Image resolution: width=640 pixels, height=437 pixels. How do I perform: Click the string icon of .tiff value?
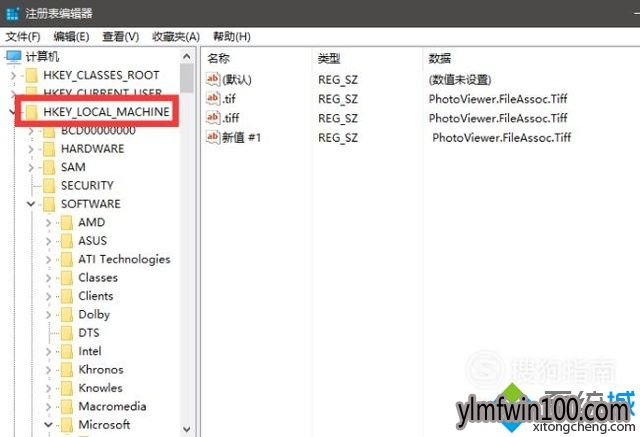[213, 118]
